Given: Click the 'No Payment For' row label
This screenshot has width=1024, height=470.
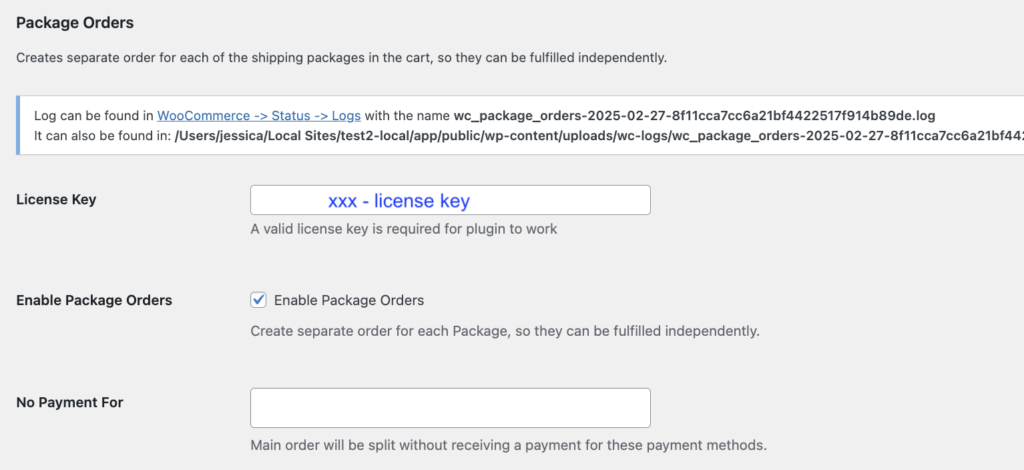Looking at the screenshot, I should point(70,402).
